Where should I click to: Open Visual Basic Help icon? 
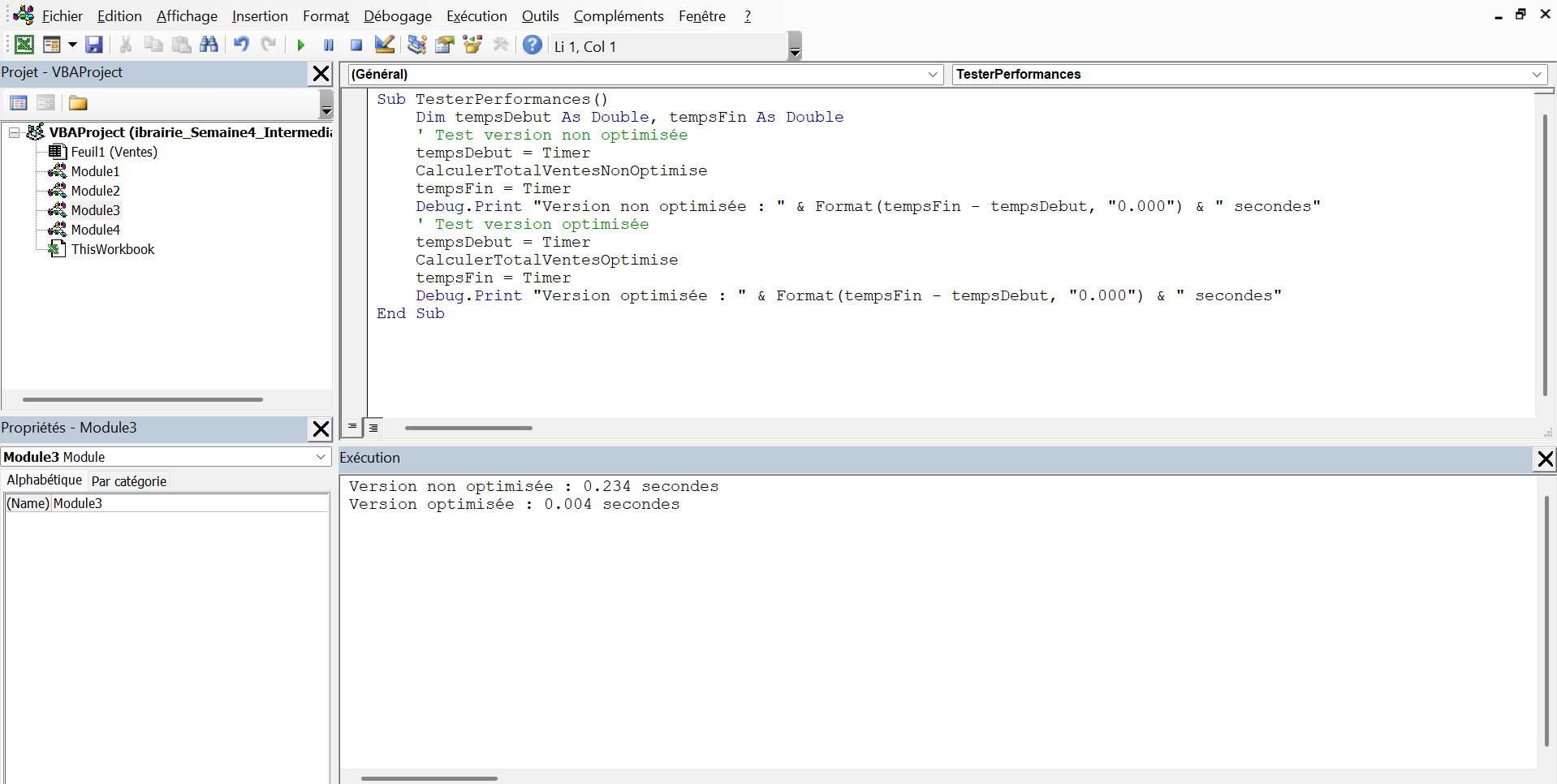(x=533, y=45)
